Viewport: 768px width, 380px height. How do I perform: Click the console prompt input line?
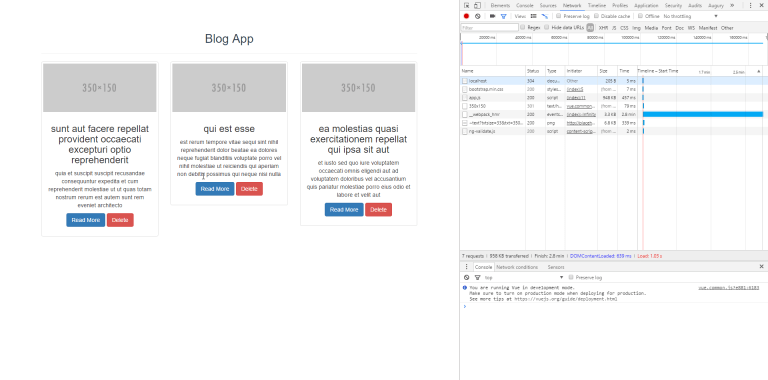pyautogui.click(x=614, y=307)
